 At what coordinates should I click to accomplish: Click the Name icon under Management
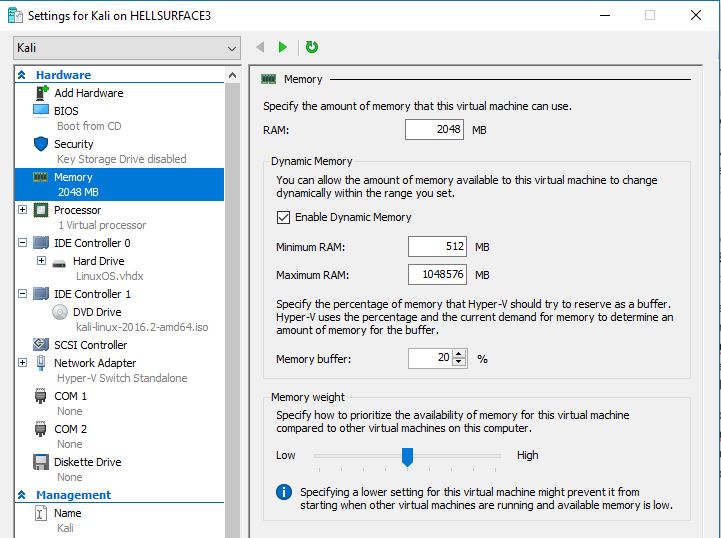pyautogui.click(x=41, y=513)
